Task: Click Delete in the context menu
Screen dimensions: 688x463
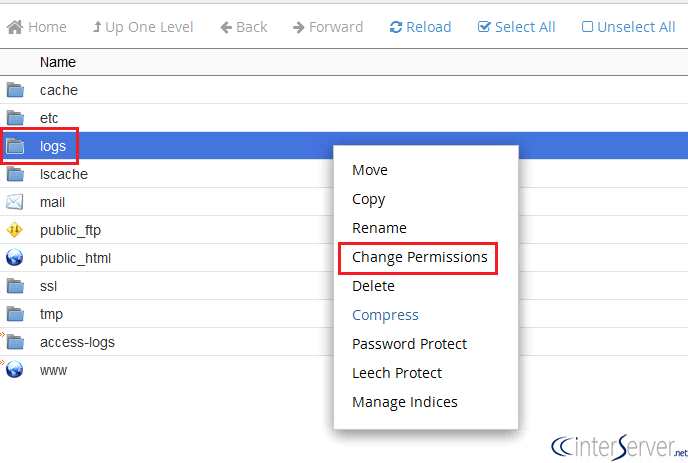Action: pyautogui.click(x=373, y=286)
